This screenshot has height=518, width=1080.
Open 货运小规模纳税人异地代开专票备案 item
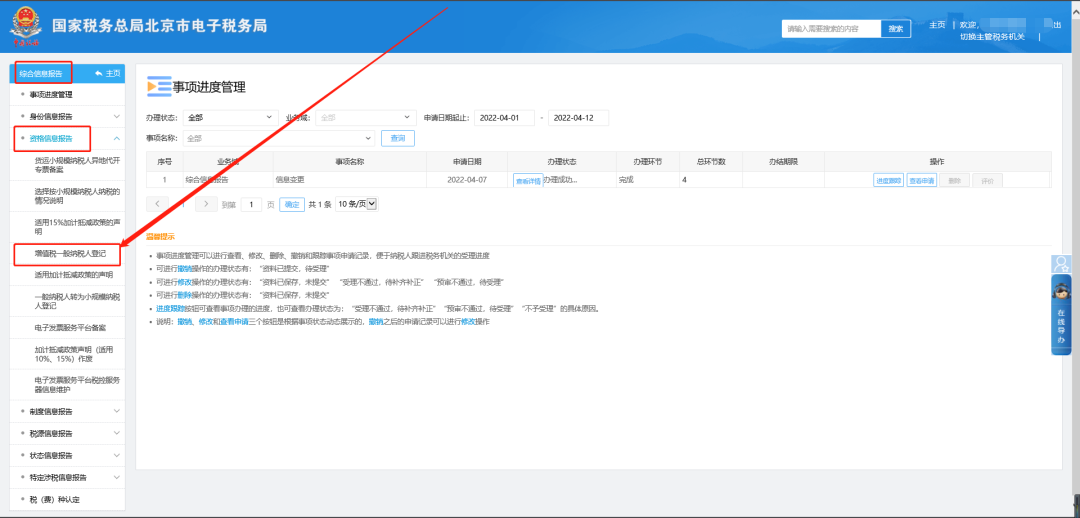click(77, 165)
